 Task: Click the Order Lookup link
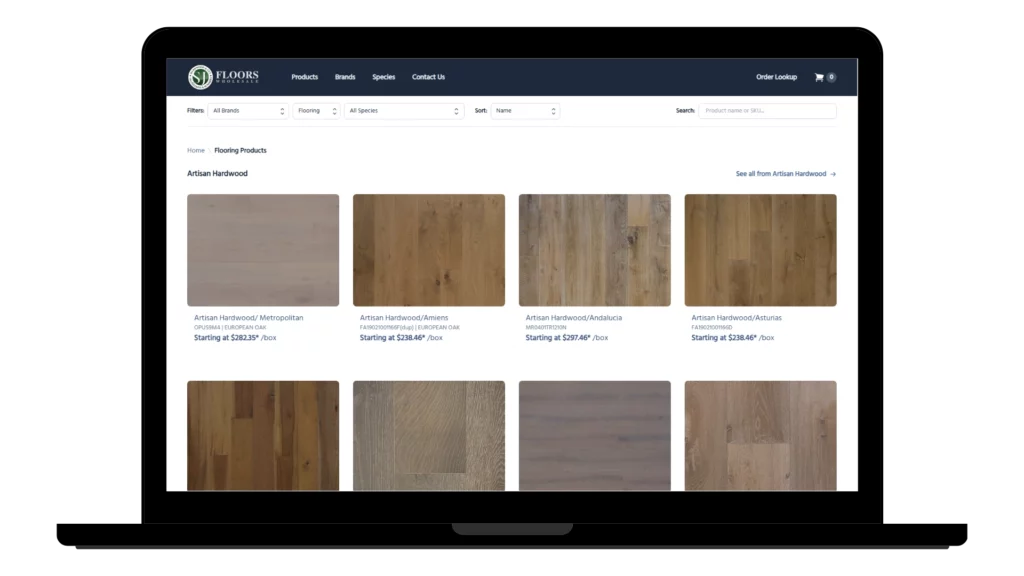(x=776, y=77)
